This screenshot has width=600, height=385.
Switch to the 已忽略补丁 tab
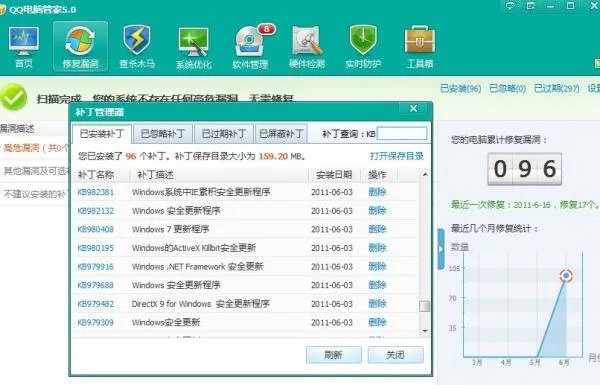point(163,134)
